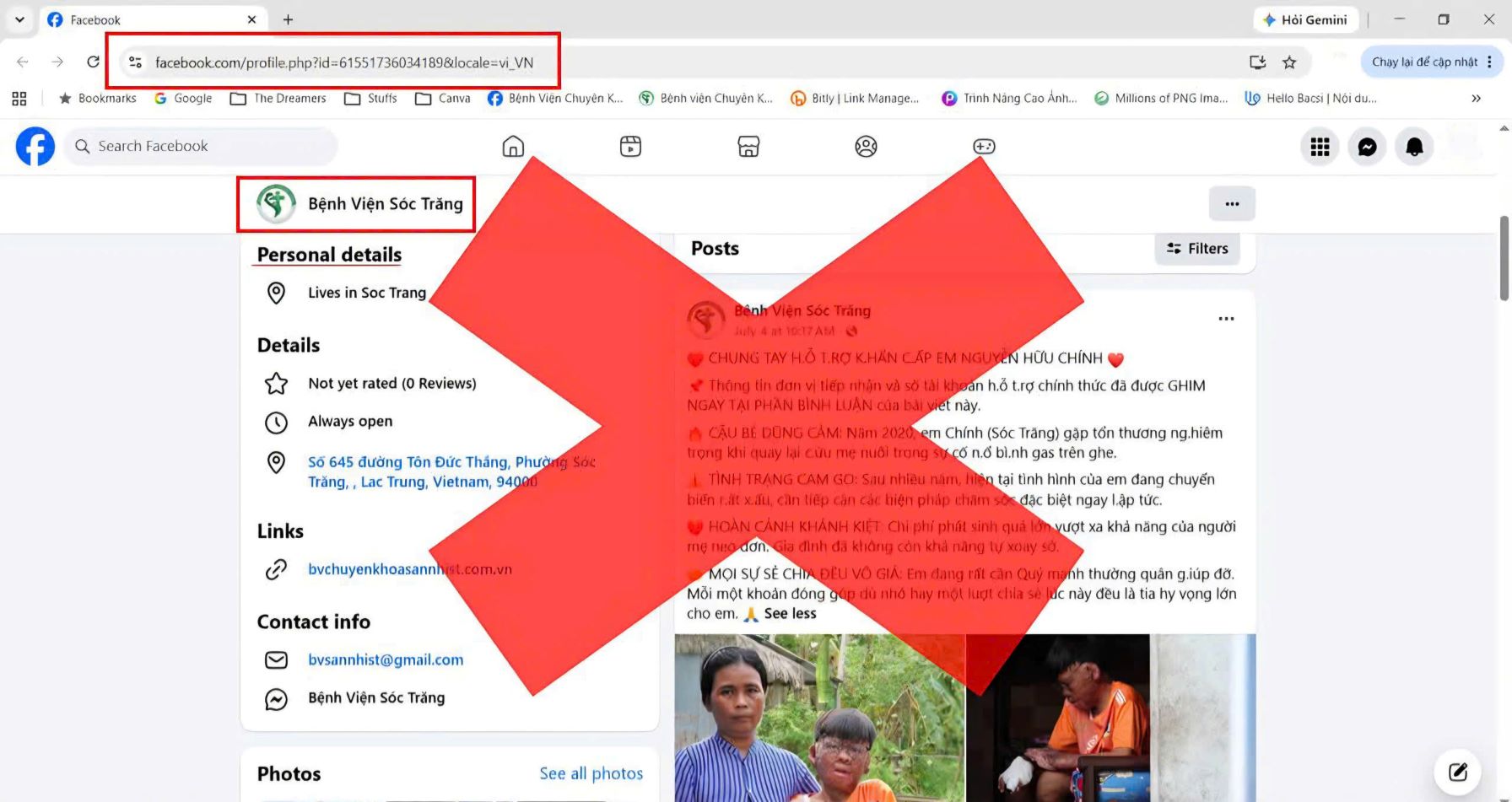Screen dimensions: 1512x802
Task: Show more bookmarks with the double chevron
Action: 1476,99
